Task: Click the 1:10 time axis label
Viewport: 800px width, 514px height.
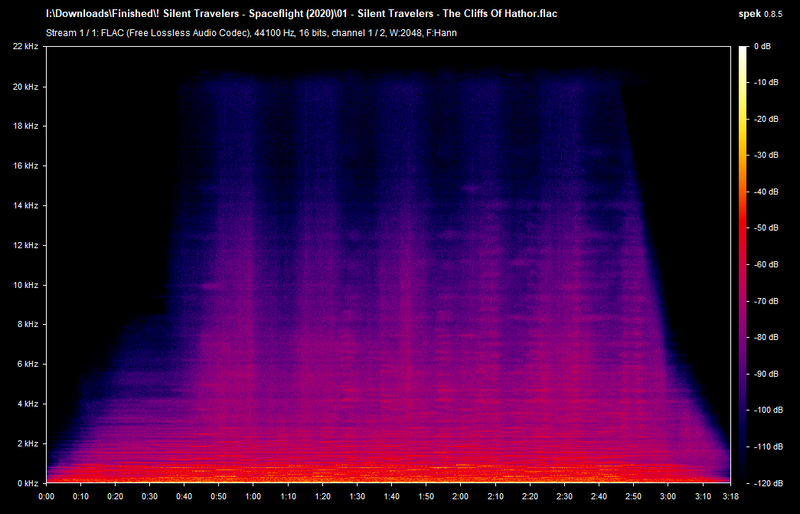Action: tap(288, 496)
